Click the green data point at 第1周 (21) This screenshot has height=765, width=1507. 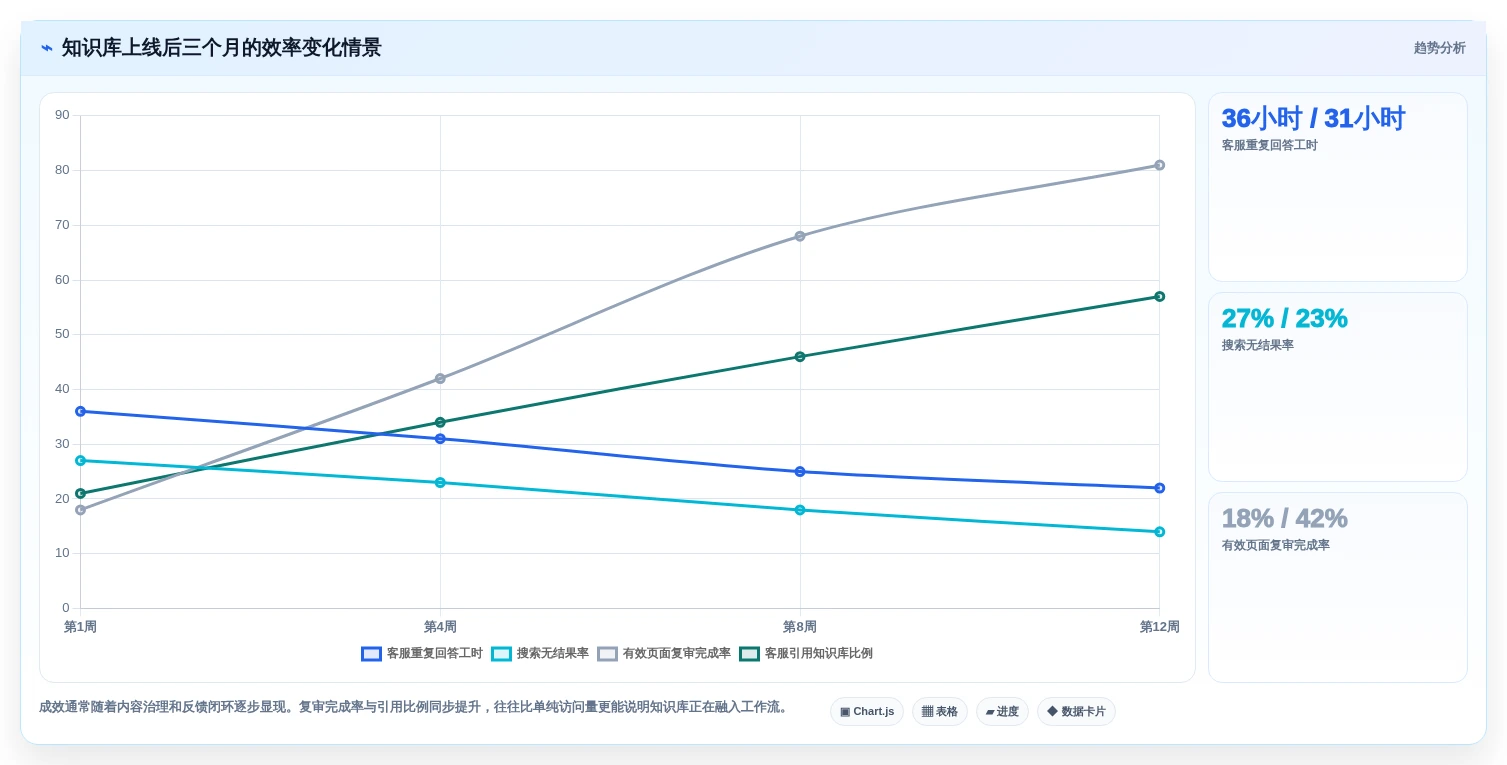(x=81, y=494)
